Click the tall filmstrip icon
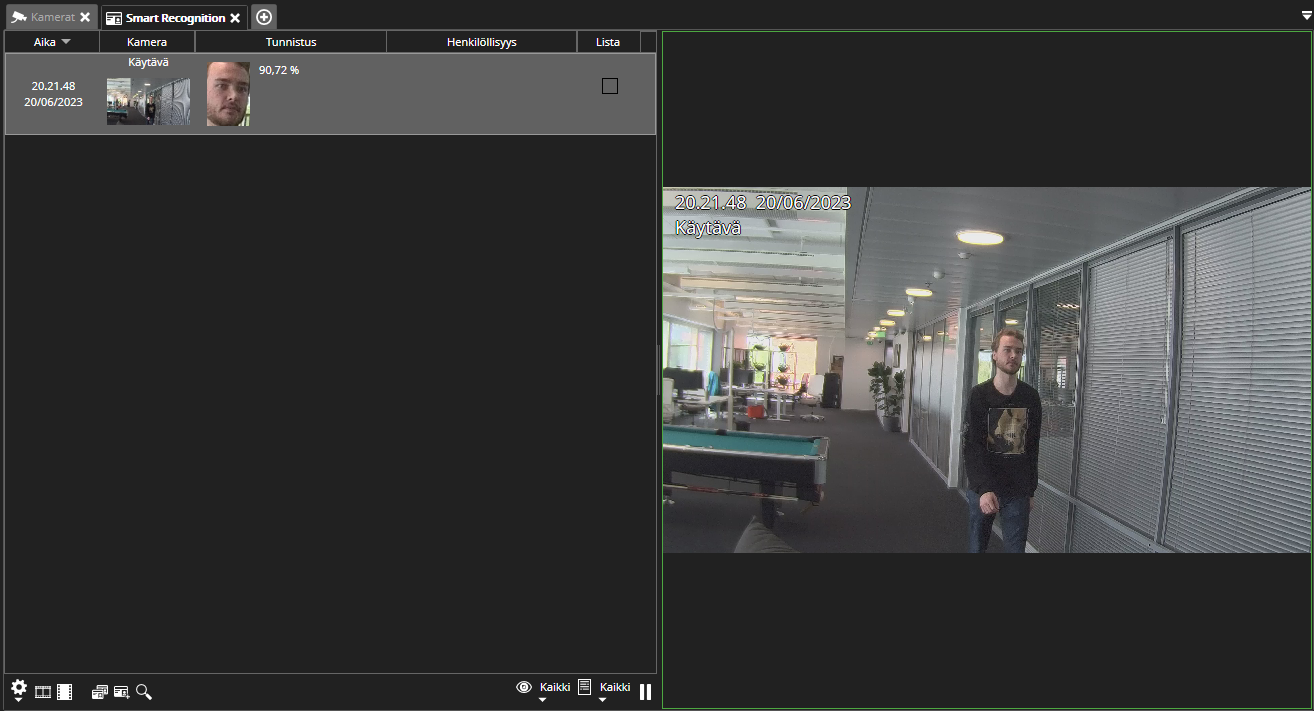Viewport: 1314px width, 711px height. pos(64,692)
